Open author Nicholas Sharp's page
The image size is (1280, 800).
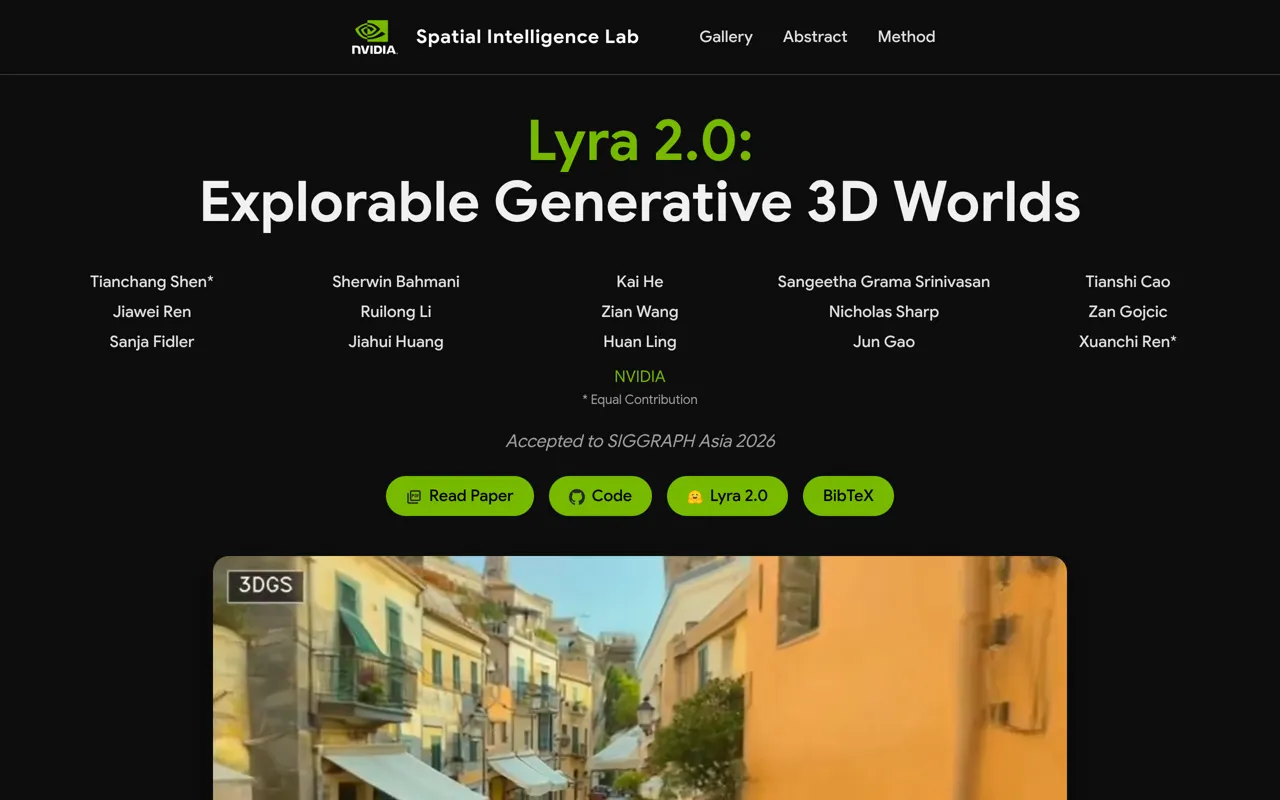(884, 312)
